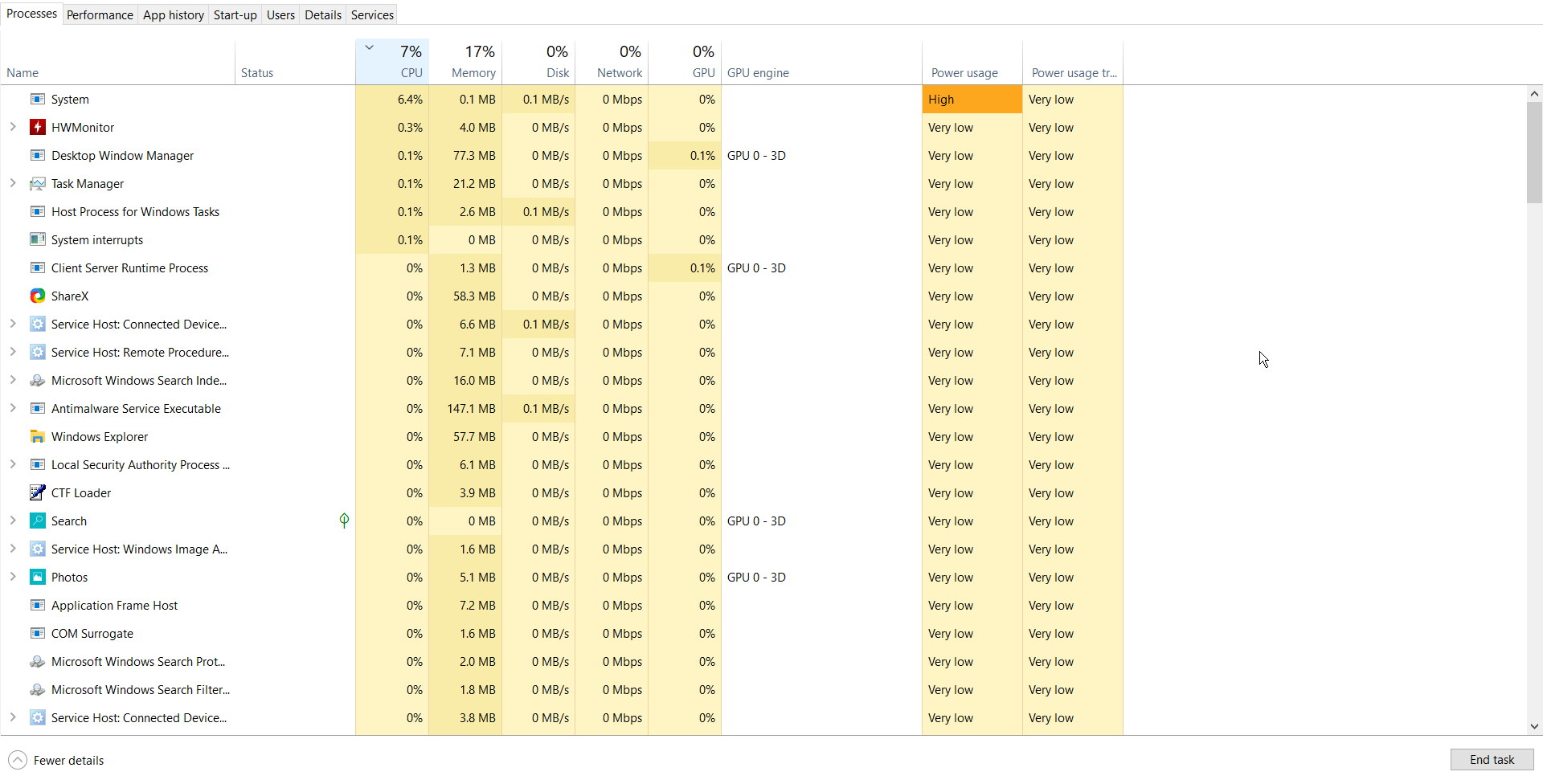Sort by the Status column header
Viewport: 1543px width, 784px height.
click(295, 62)
